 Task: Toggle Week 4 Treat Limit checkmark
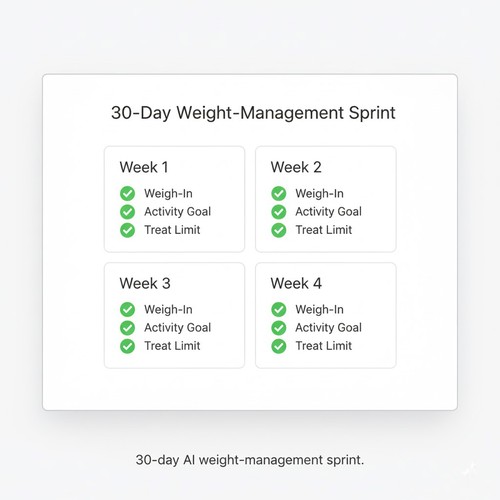[x=279, y=346]
